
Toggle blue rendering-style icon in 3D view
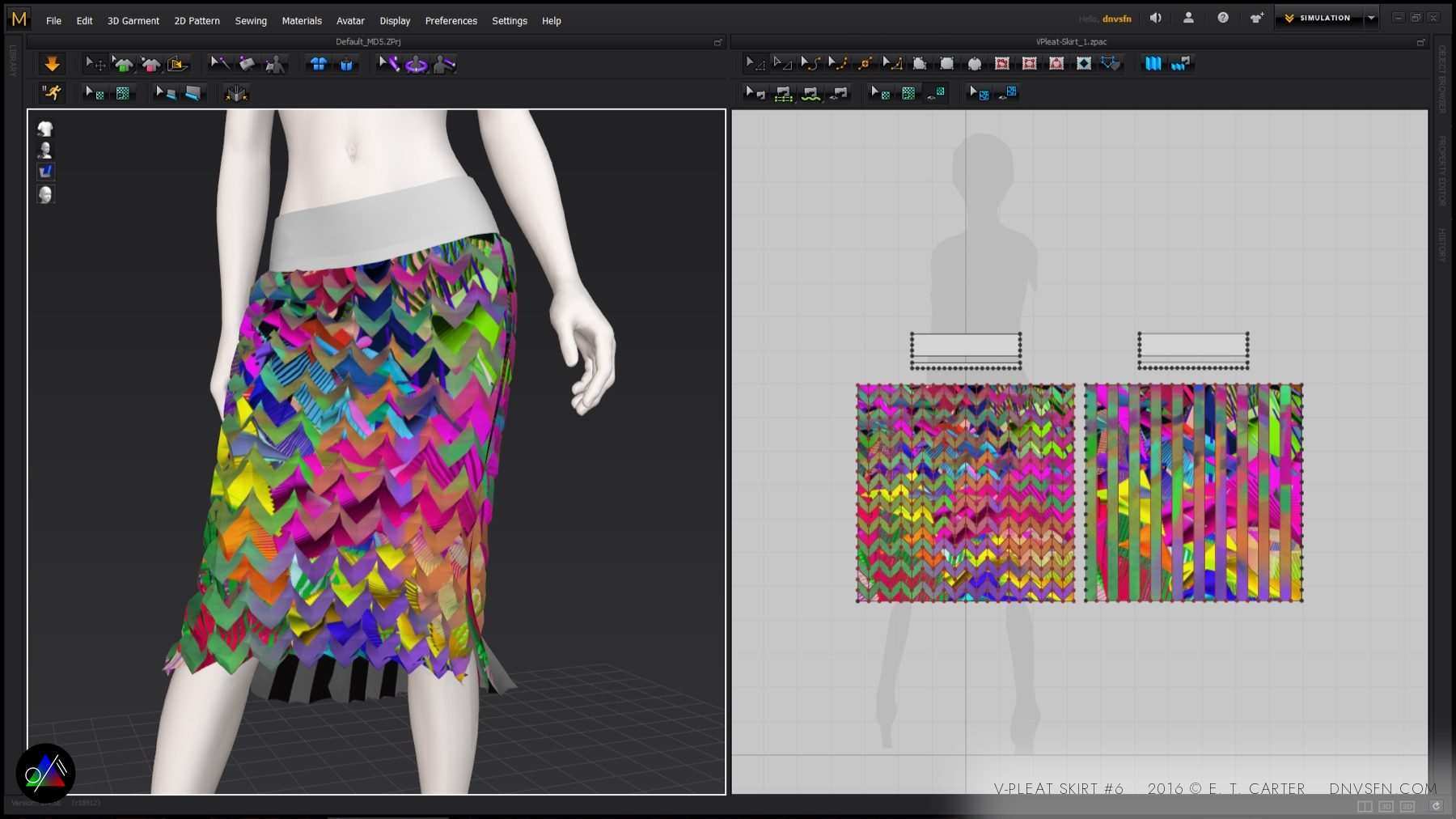pyautogui.click(x=45, y=171)
